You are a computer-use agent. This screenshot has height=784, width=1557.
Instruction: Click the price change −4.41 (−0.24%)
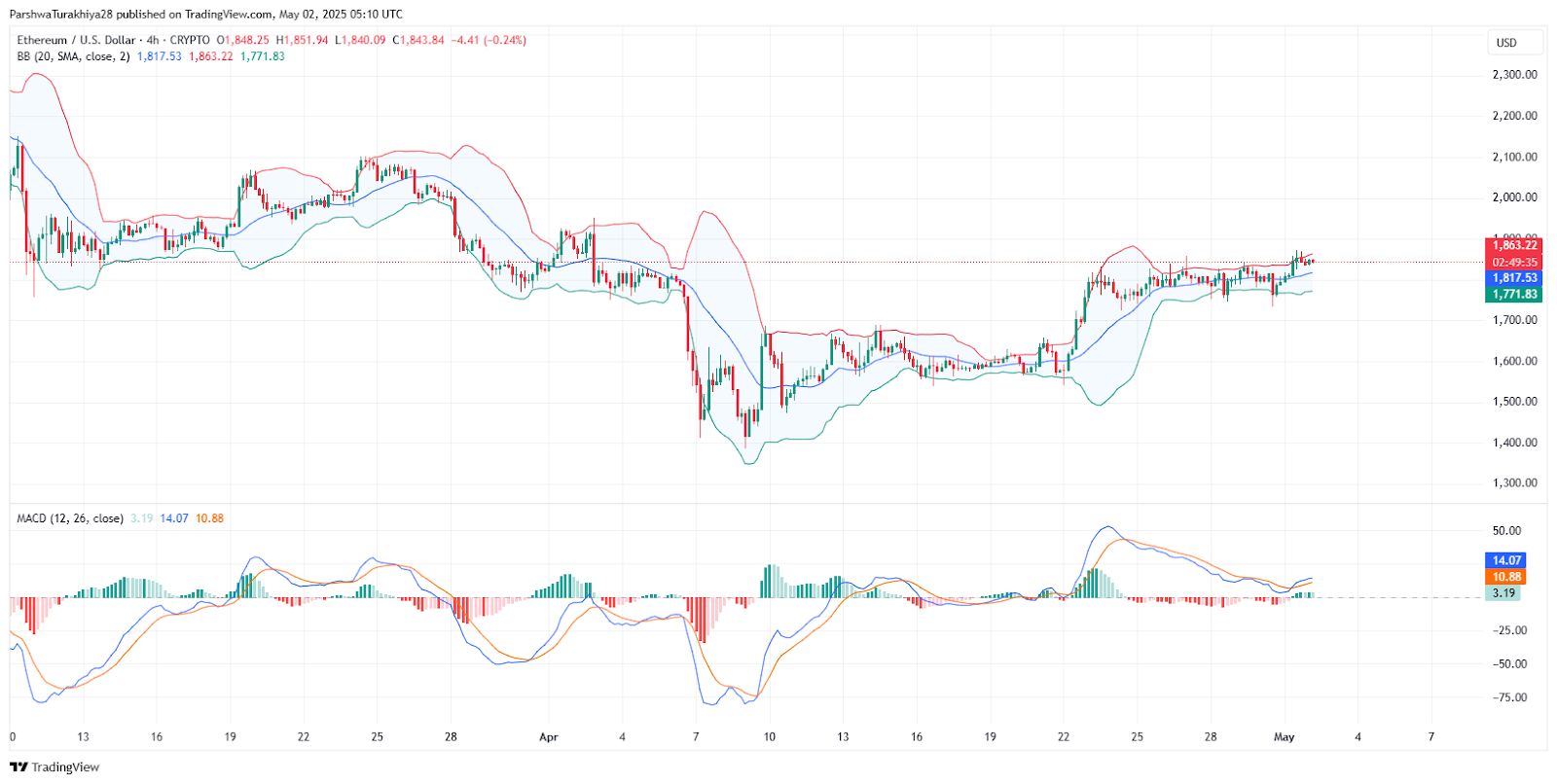click(x=489, y=41)
